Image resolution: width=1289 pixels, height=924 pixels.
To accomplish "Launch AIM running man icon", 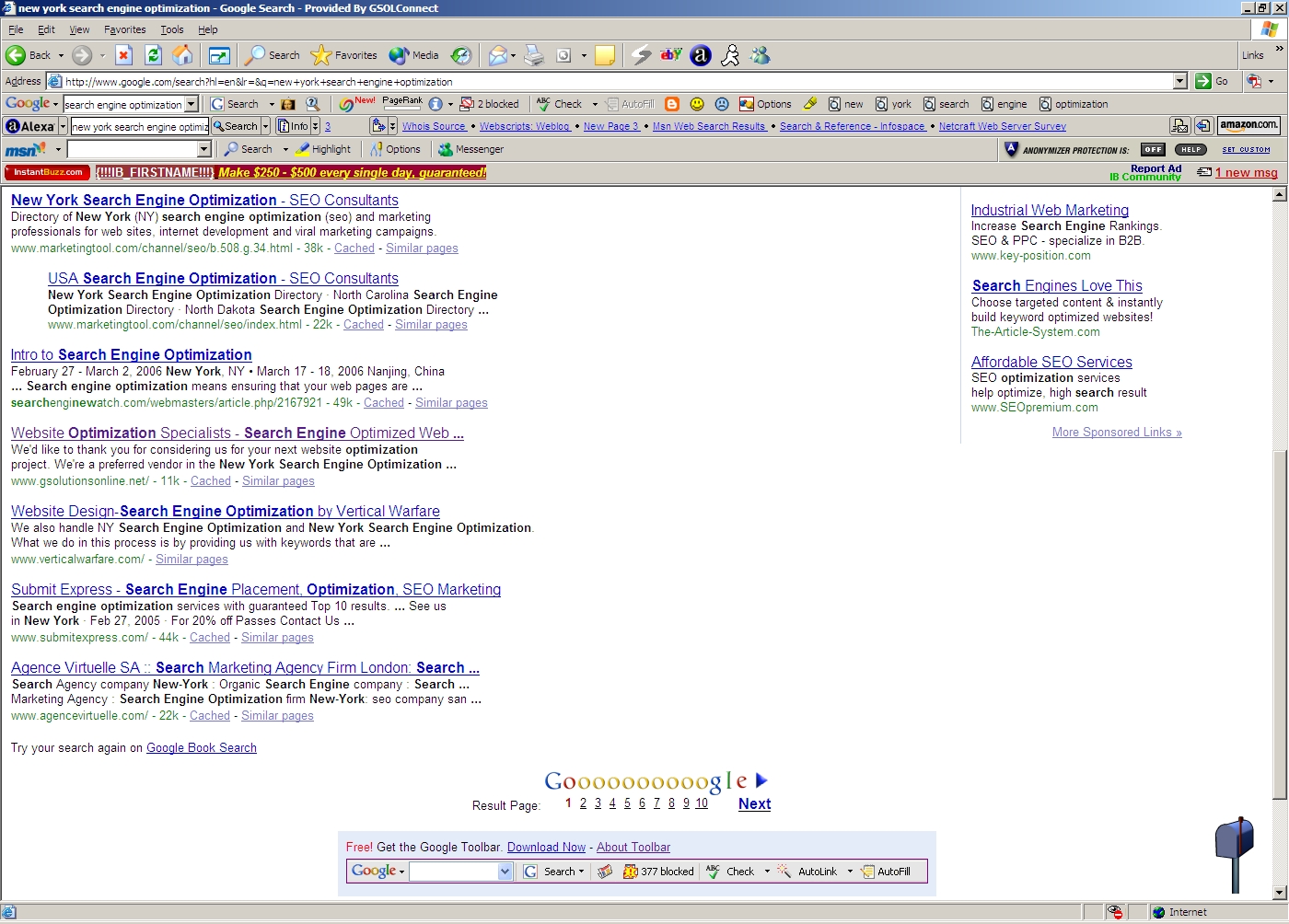I will point(730,55).
